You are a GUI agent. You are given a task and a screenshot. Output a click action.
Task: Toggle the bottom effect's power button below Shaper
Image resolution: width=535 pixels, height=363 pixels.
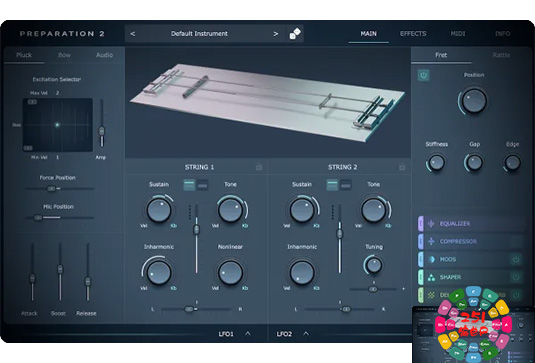(516, 294)
